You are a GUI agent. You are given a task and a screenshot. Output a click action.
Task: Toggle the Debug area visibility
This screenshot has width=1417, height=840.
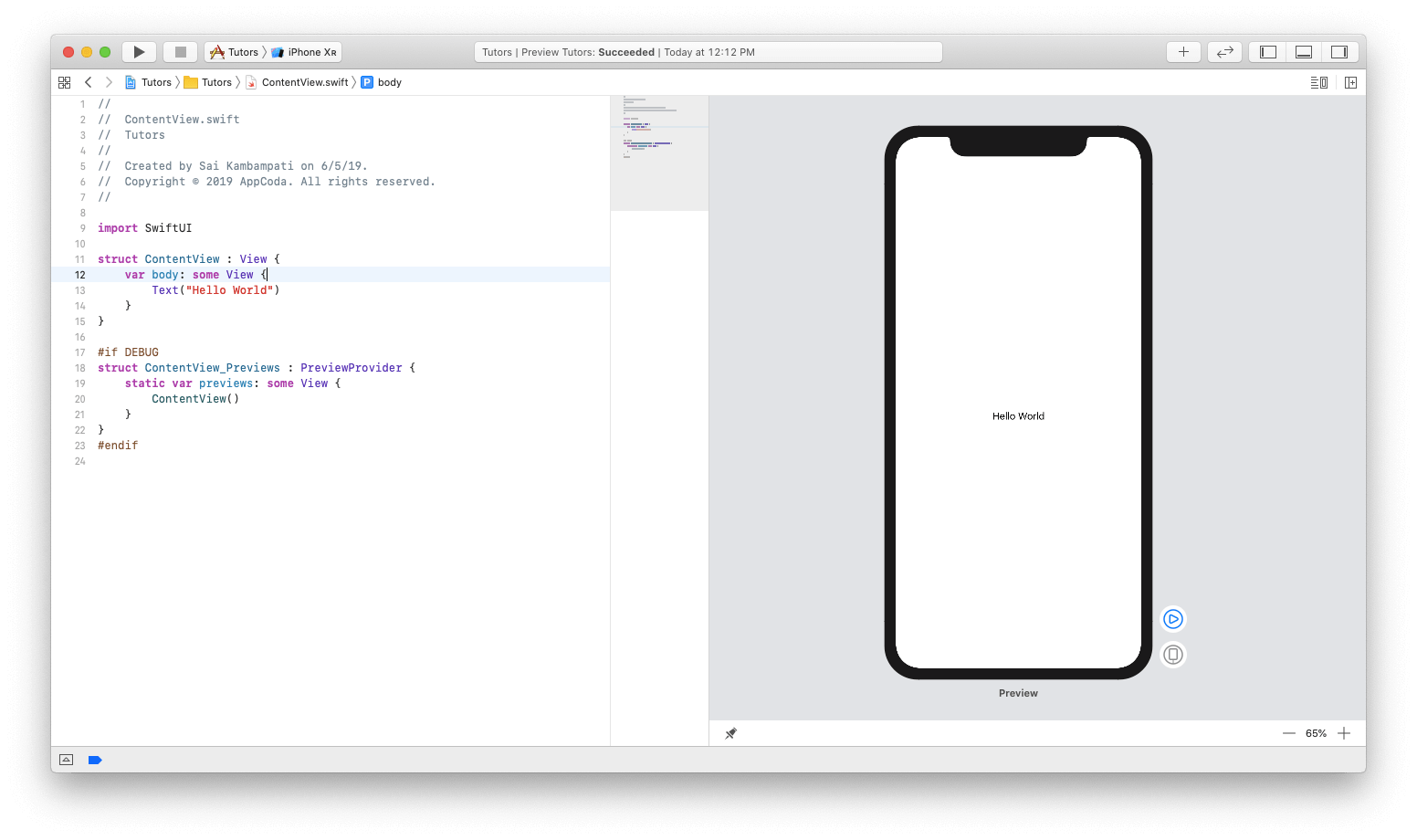(1303, 51)
